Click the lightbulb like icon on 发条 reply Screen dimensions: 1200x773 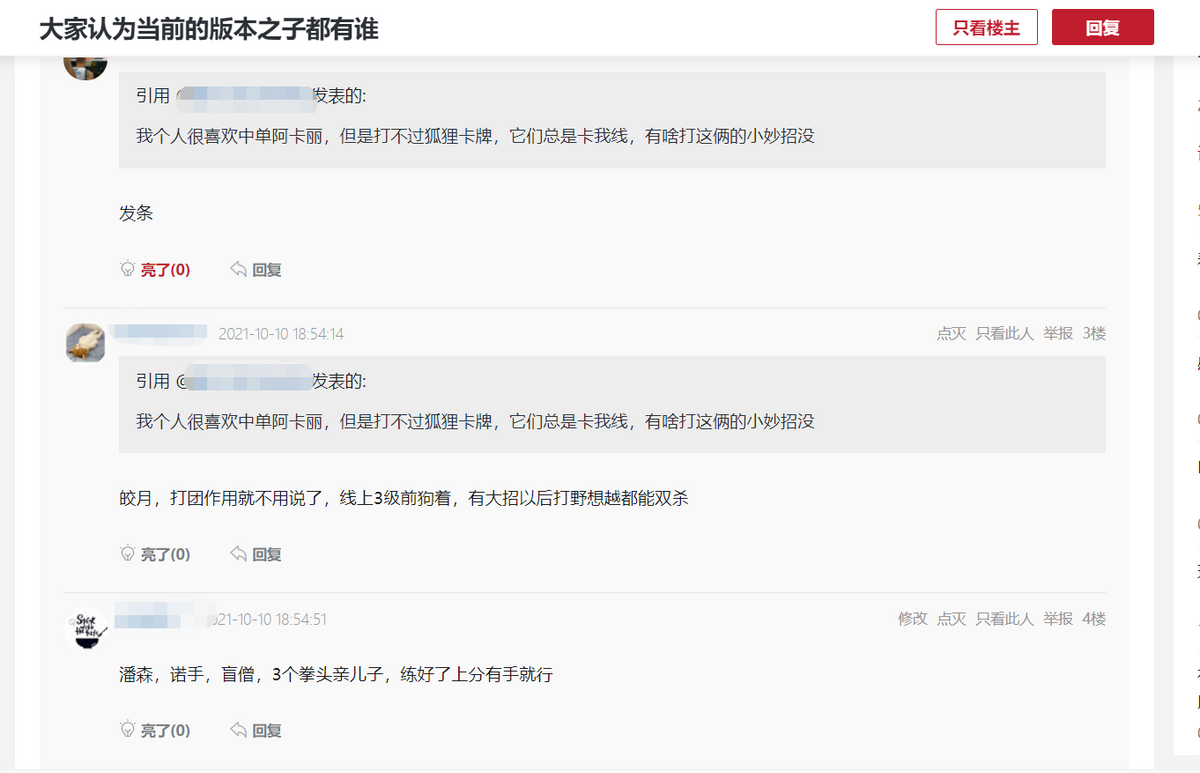click(127, 269)
